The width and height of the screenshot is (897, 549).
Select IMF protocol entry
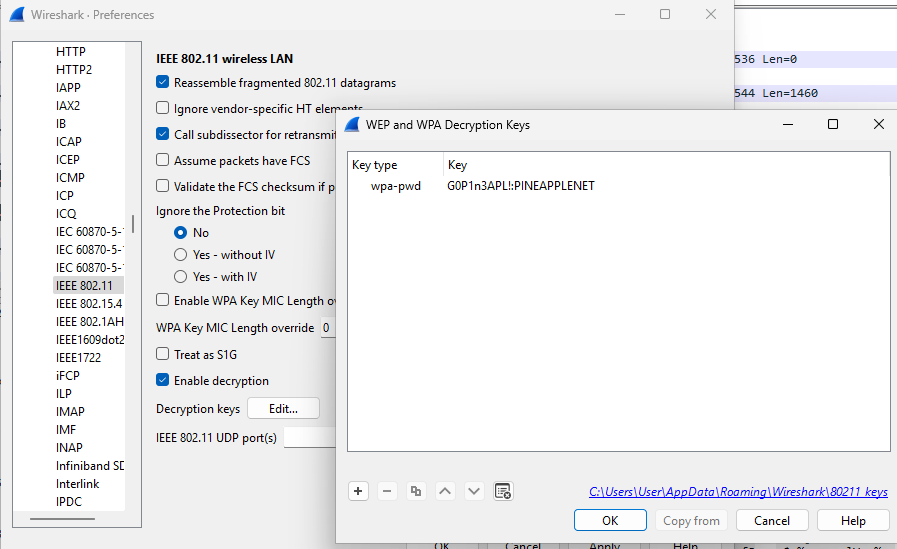(66, 429)
